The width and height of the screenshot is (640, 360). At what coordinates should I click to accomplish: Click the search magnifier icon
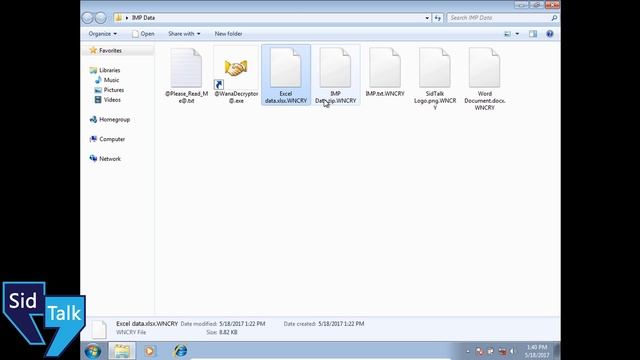[554, 18]
